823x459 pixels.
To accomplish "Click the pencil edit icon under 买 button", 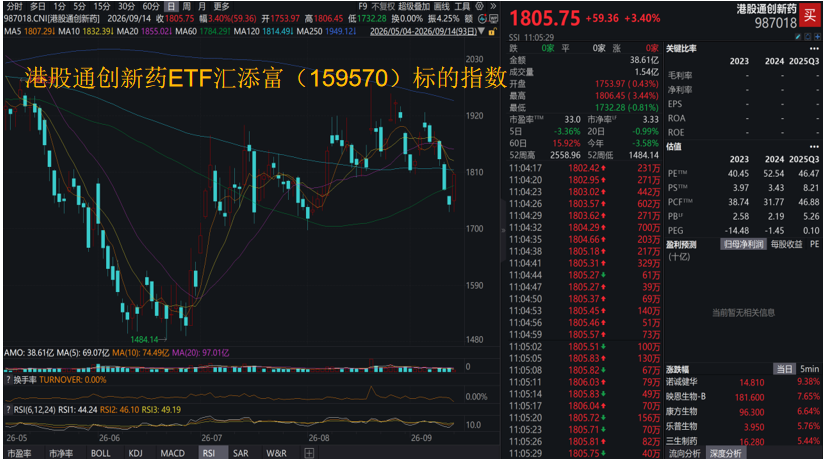I will [798, 37].
